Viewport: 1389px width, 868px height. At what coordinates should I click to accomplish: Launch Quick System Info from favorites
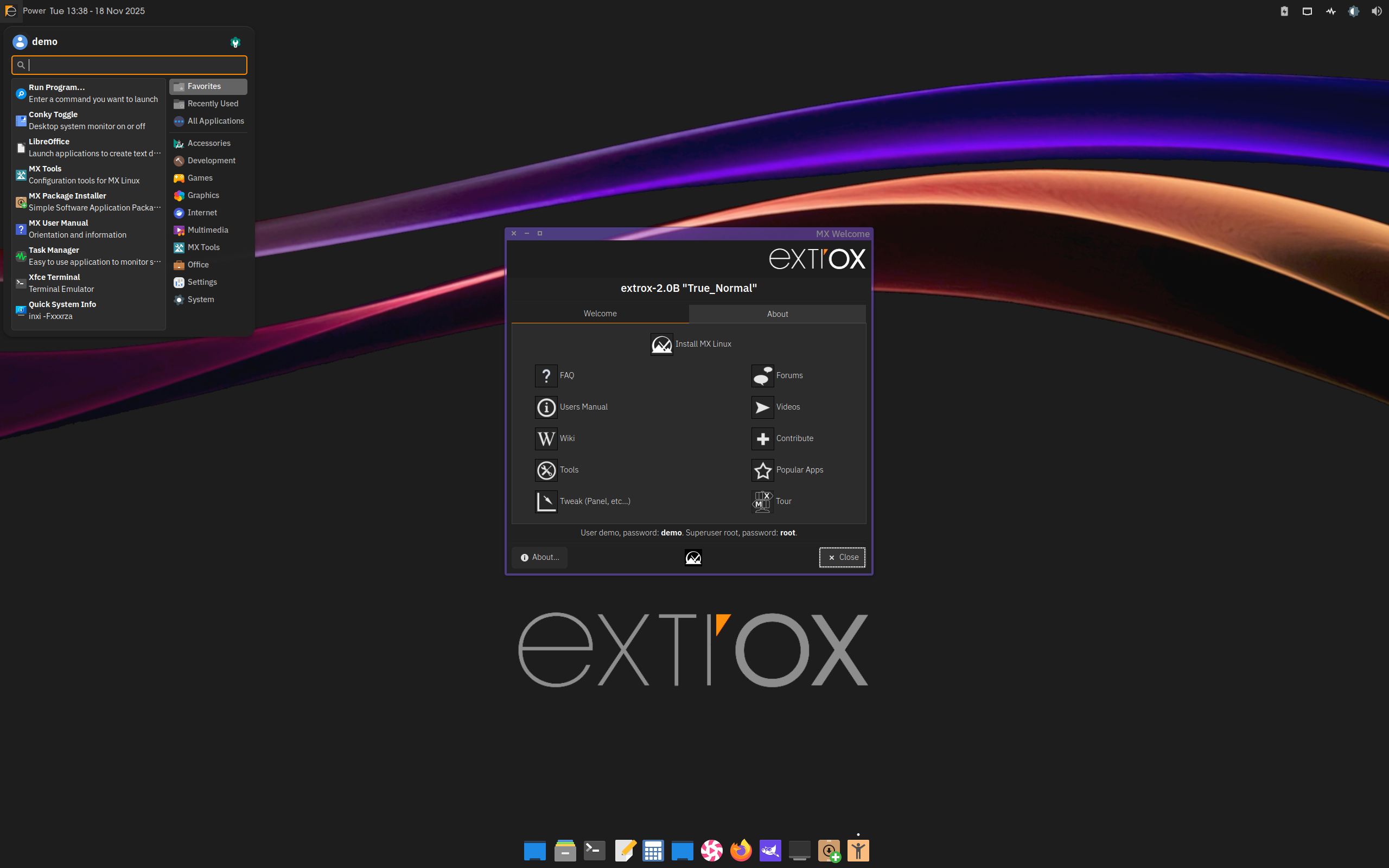click(x=88, y=310)
